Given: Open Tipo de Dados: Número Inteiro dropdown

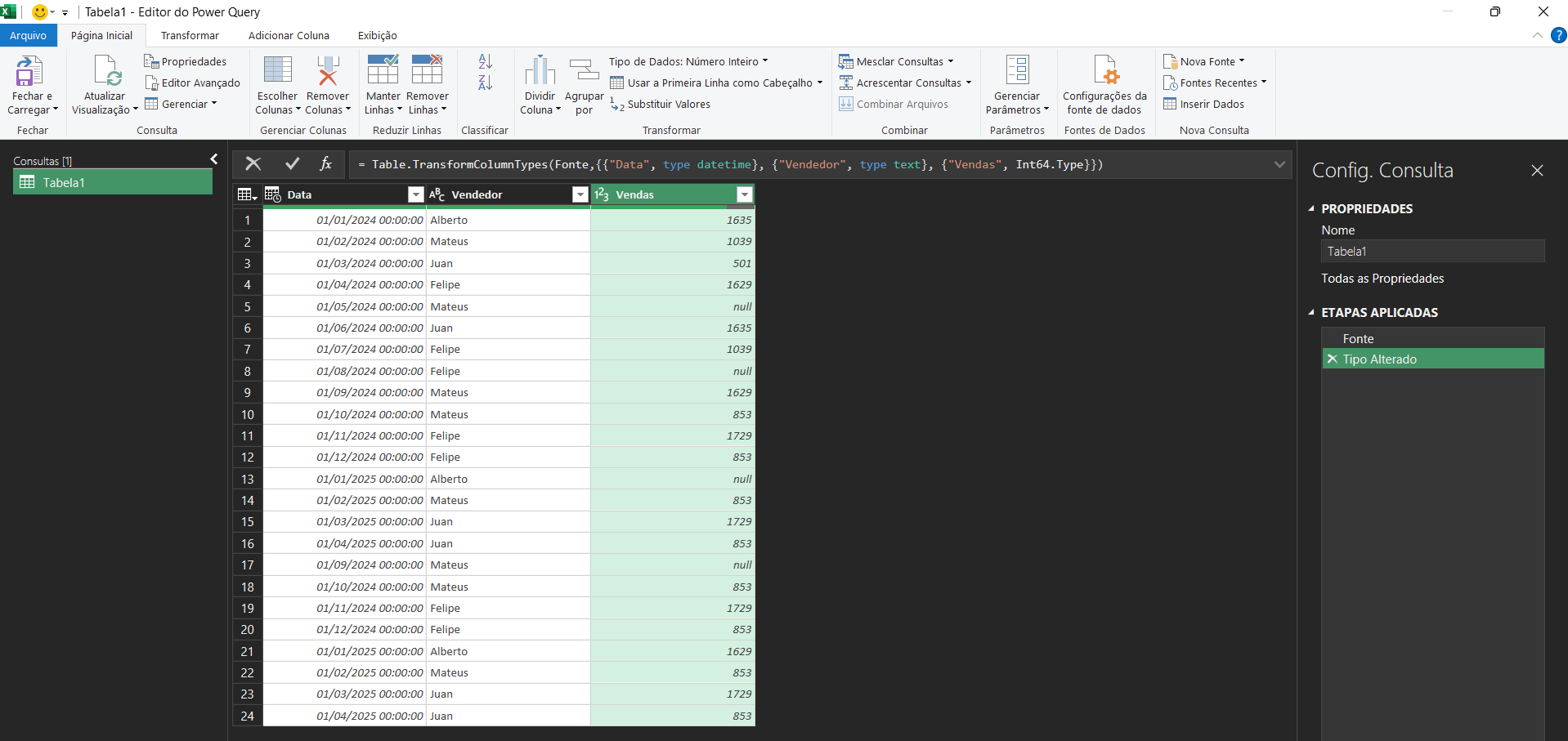Looking at the screenshot, I should (688, 61).
